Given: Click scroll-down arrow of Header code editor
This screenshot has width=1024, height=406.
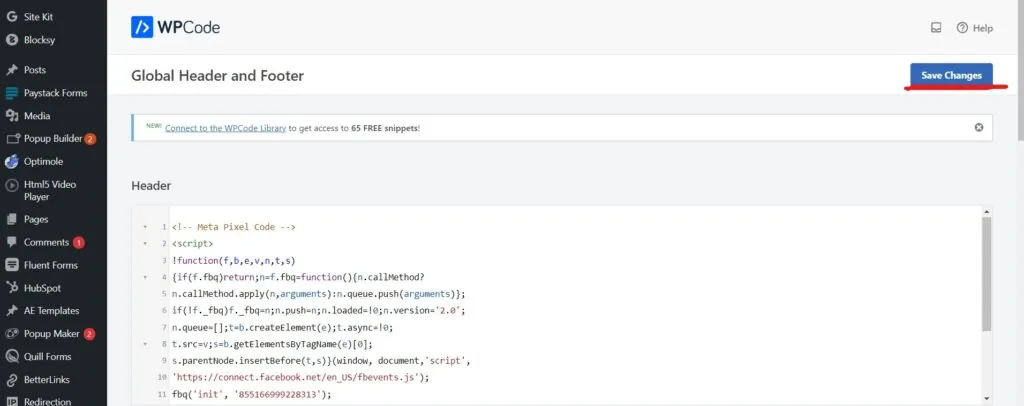Looking at the screenshot, I should (x=986, y=399).
